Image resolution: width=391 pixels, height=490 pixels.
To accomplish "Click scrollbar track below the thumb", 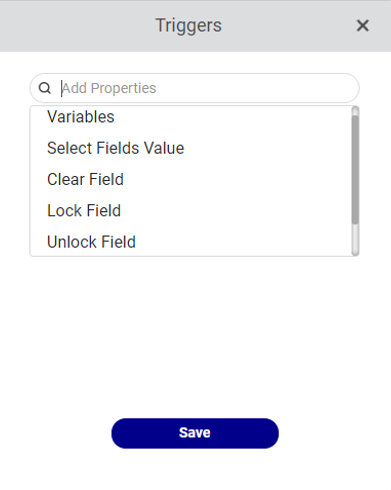I will [x=355, y=239].
